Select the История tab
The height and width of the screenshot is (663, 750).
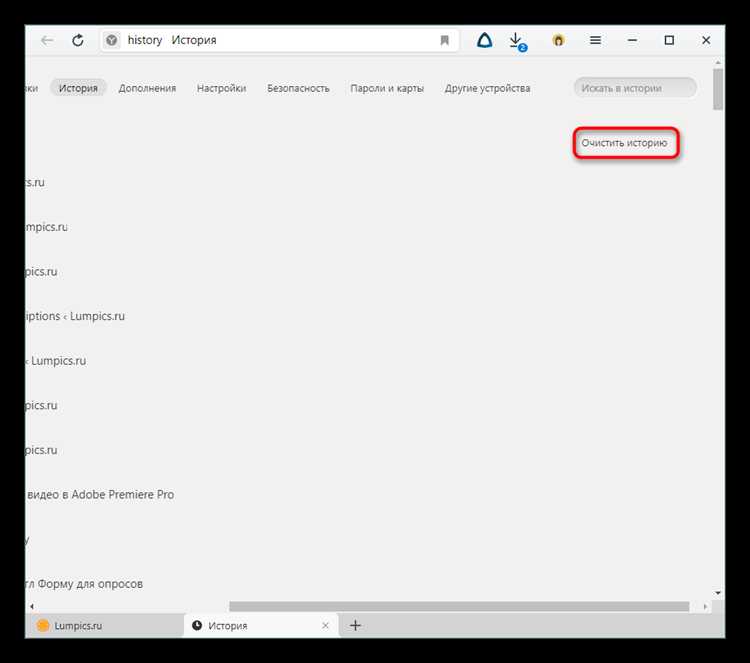[78, 88]
